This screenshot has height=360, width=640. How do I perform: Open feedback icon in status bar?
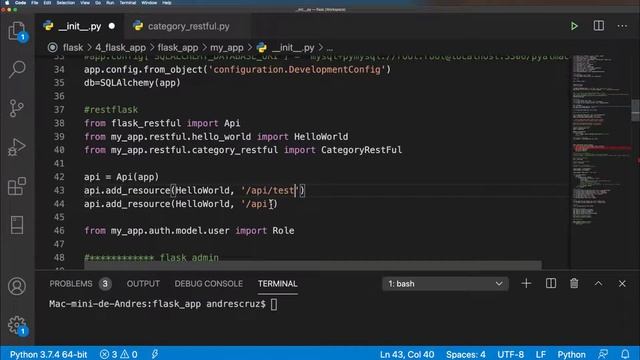tap(603, 354)
